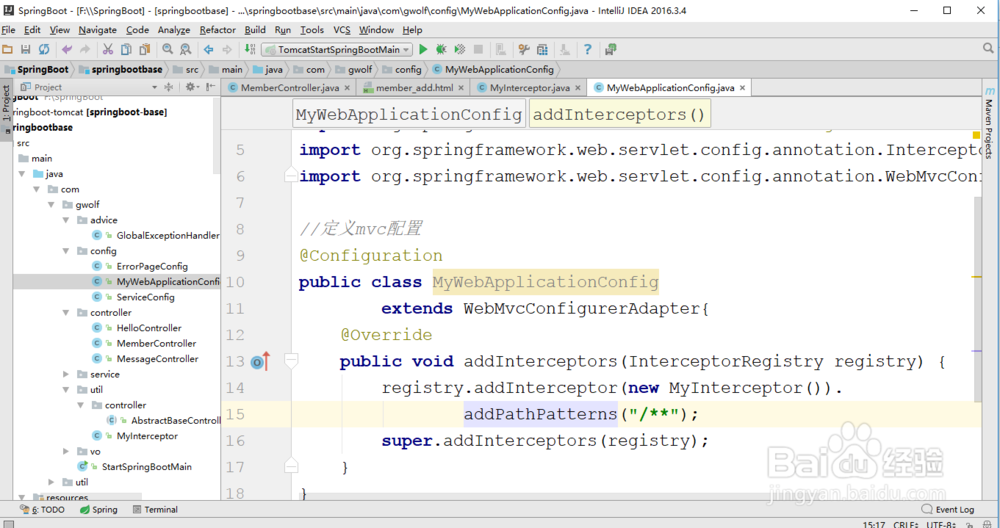Click the Search Everywhere magnifier at top right

pos(988,48)
